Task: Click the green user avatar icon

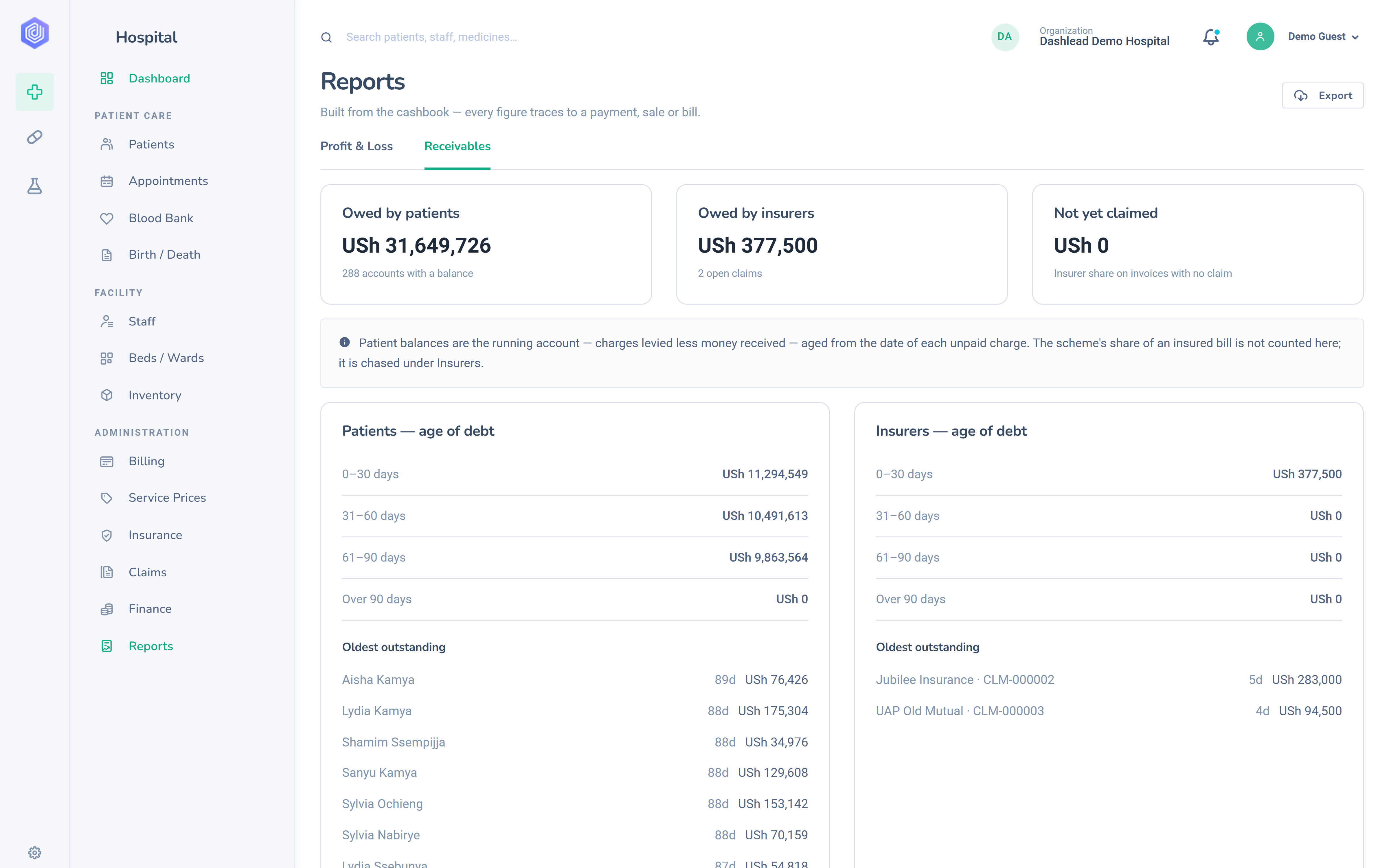Action: tap(1260, 37)
